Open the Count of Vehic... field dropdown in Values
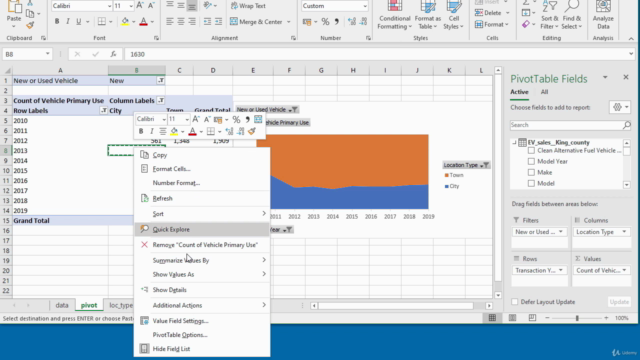This screenshot has width=640, height=360. pos(624,270)
